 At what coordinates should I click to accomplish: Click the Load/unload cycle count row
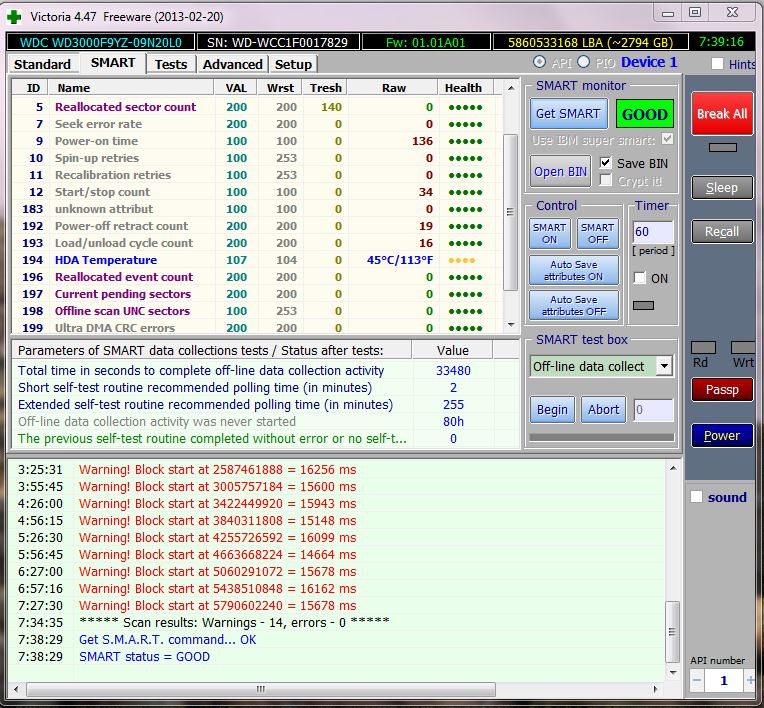pos(257,243)
